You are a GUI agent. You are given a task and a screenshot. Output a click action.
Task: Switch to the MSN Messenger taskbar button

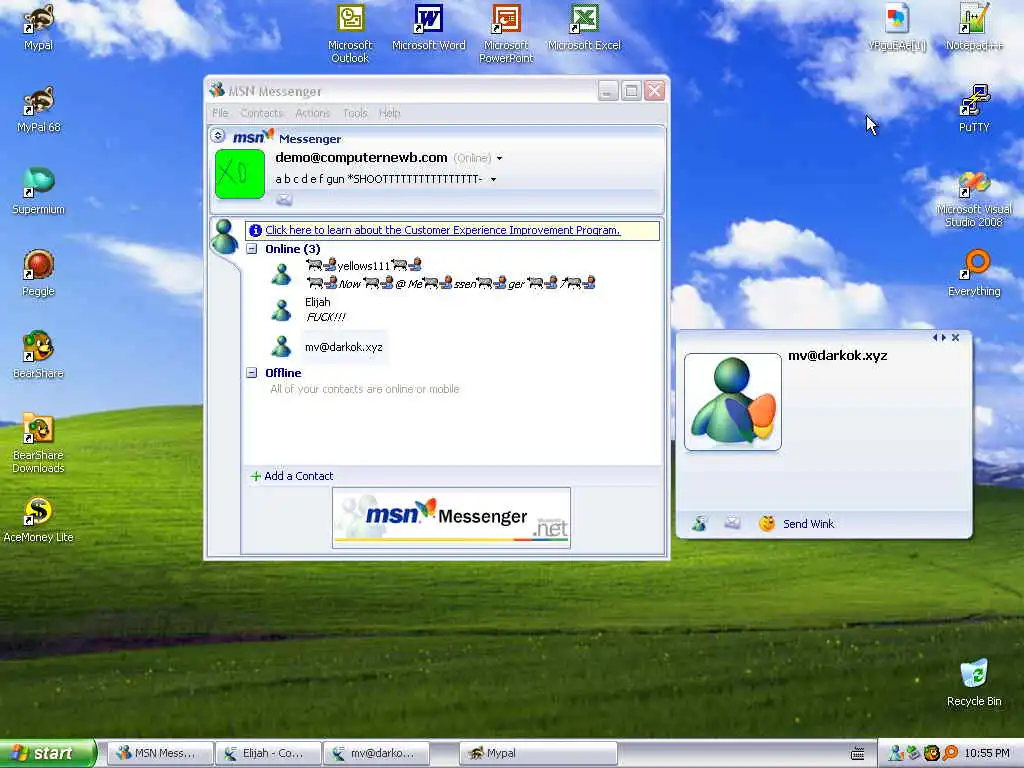160,754
